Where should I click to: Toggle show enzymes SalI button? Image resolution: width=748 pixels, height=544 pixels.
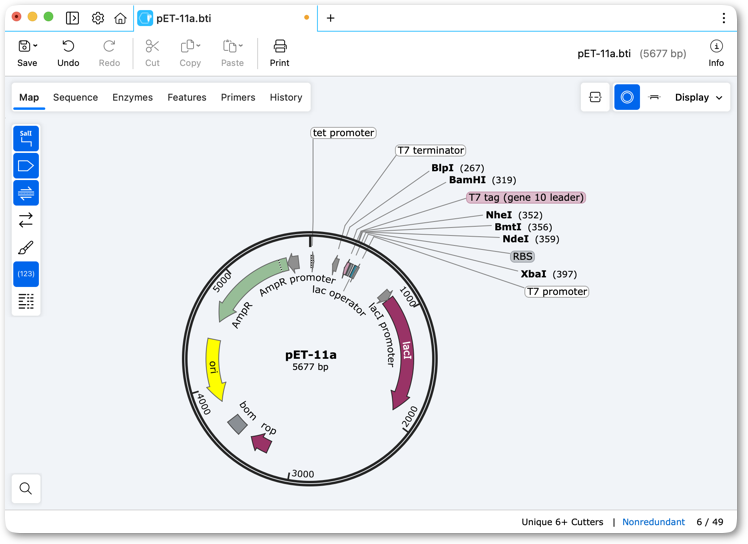click(26, 138)
